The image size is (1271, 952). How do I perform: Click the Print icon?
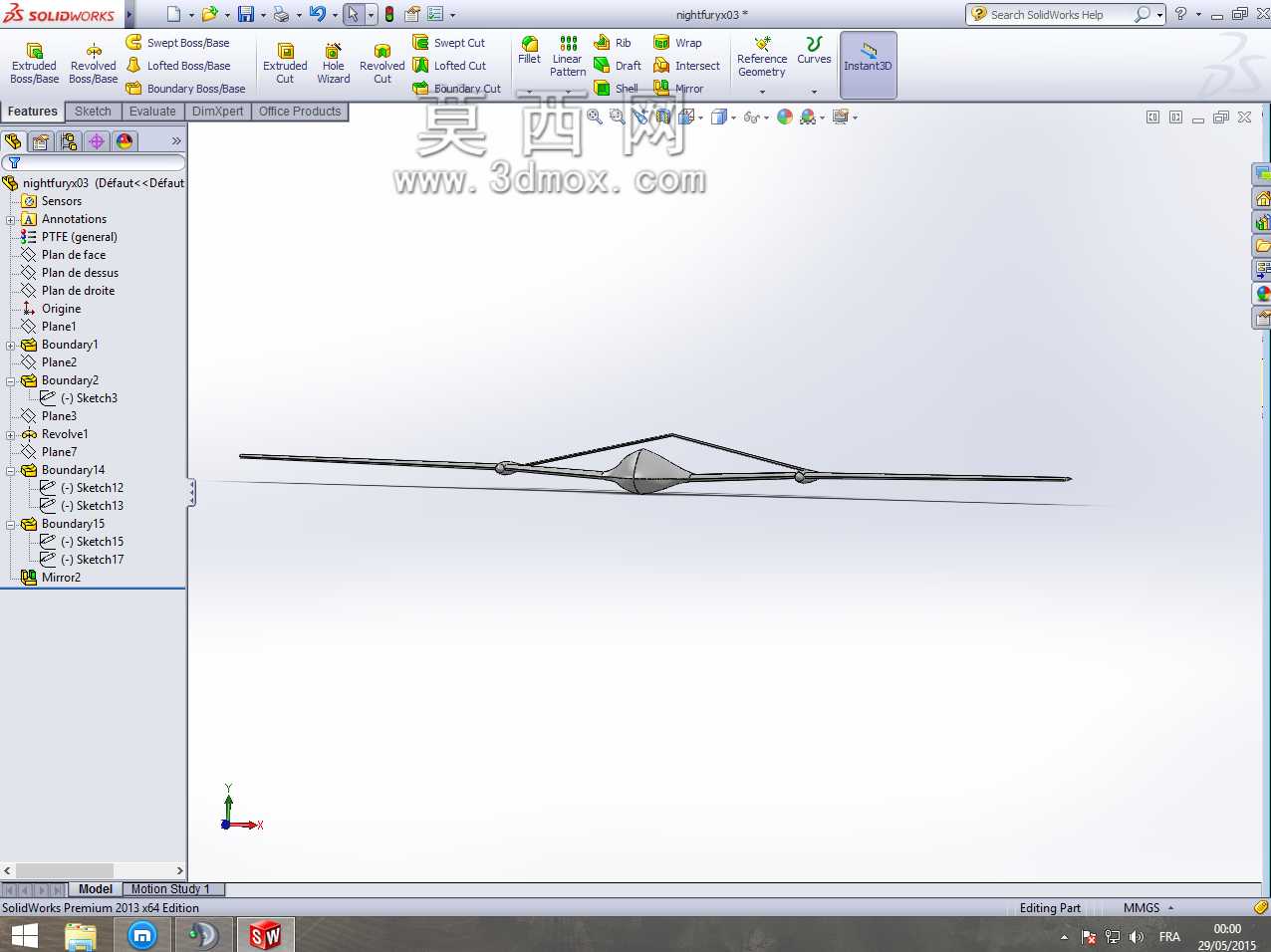(281, 14)
